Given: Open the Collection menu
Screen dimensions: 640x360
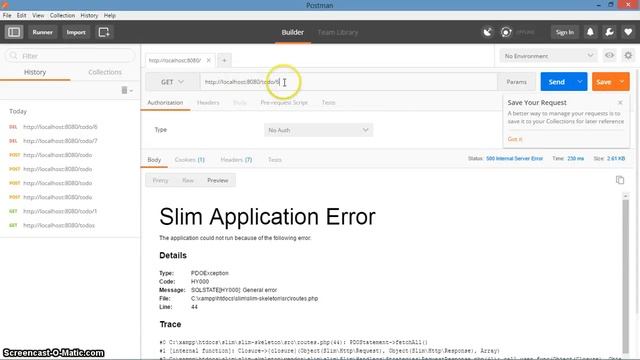Looking at the screenshot, I should click(62, 16).
